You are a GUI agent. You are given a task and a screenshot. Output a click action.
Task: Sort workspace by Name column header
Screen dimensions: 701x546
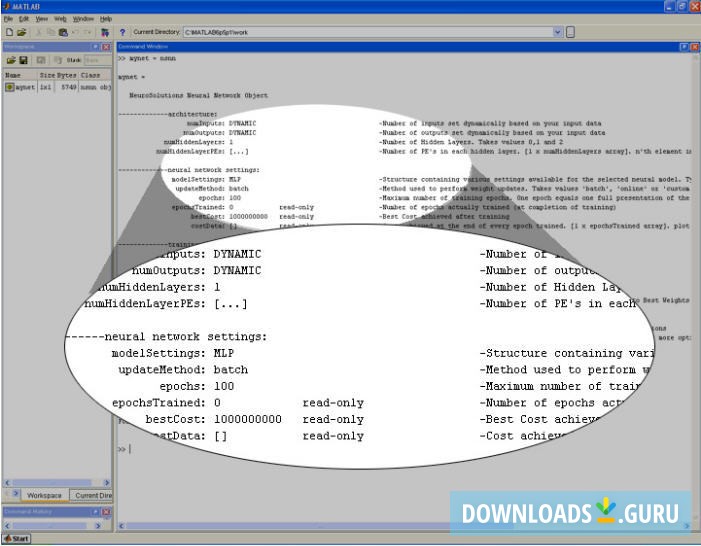[20, 75]
